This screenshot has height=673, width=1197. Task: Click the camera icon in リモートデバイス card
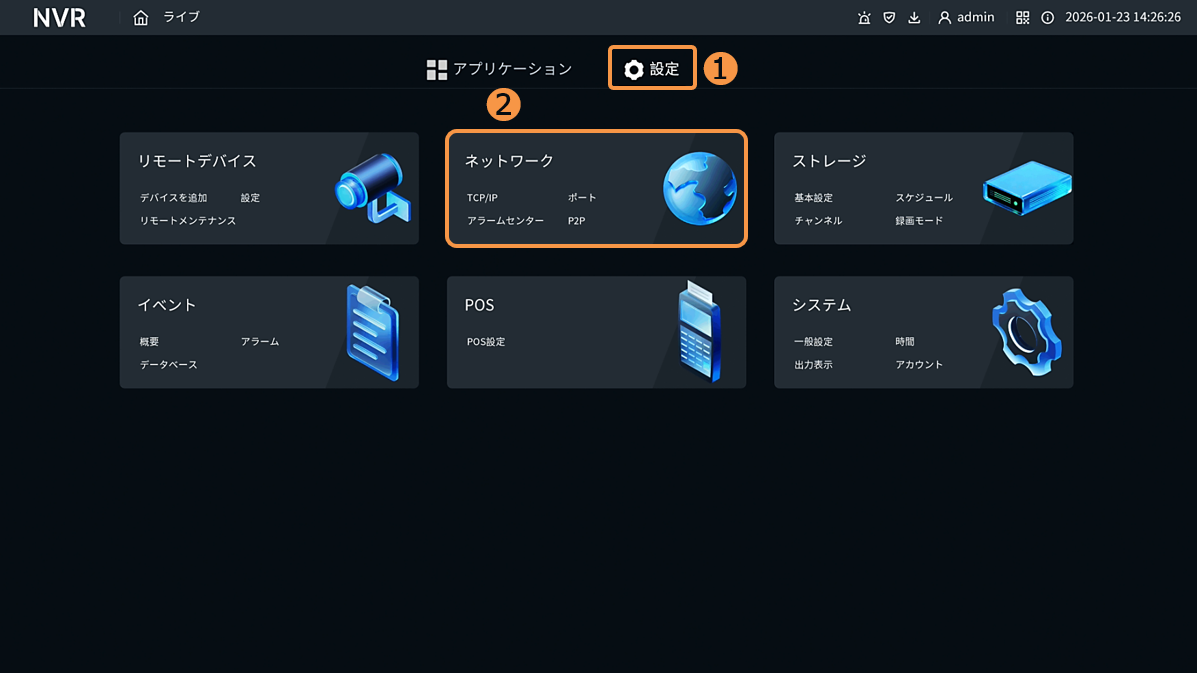[x=371, y=188]
